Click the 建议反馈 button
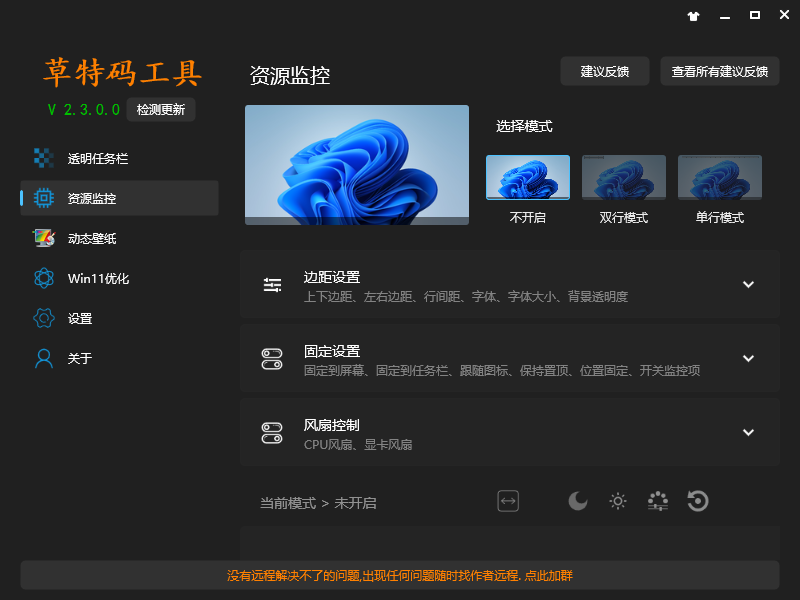Viewport: 800px width, 600px height. pos(605,71)
